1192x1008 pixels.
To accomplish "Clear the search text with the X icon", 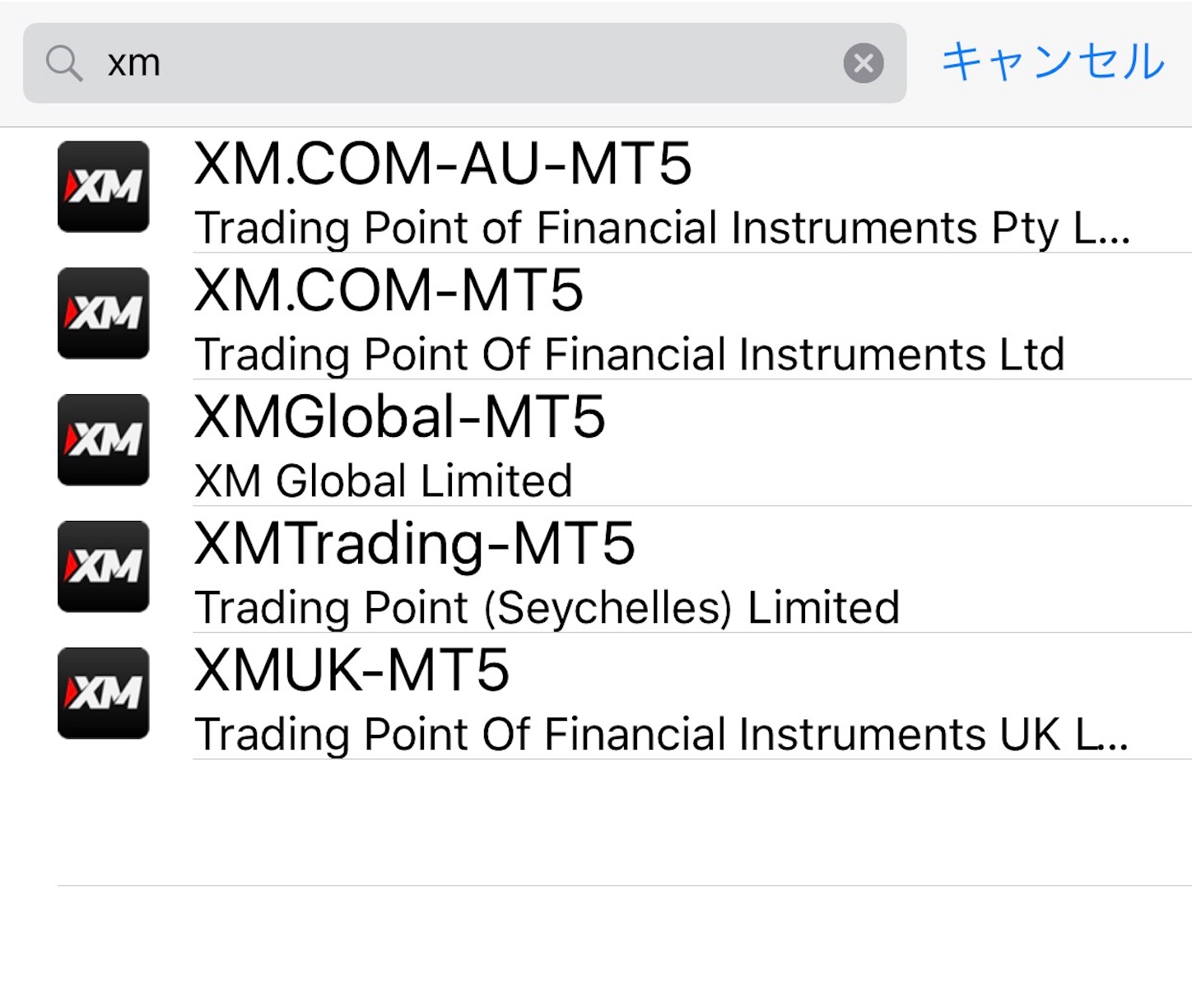I will (x=864, y=63).
